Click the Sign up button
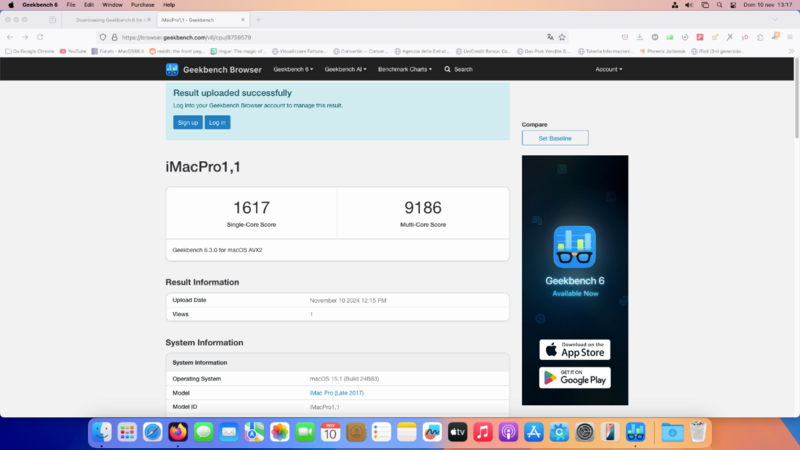The width and height of the screenshot is (800, 450). tap(188, 122)
